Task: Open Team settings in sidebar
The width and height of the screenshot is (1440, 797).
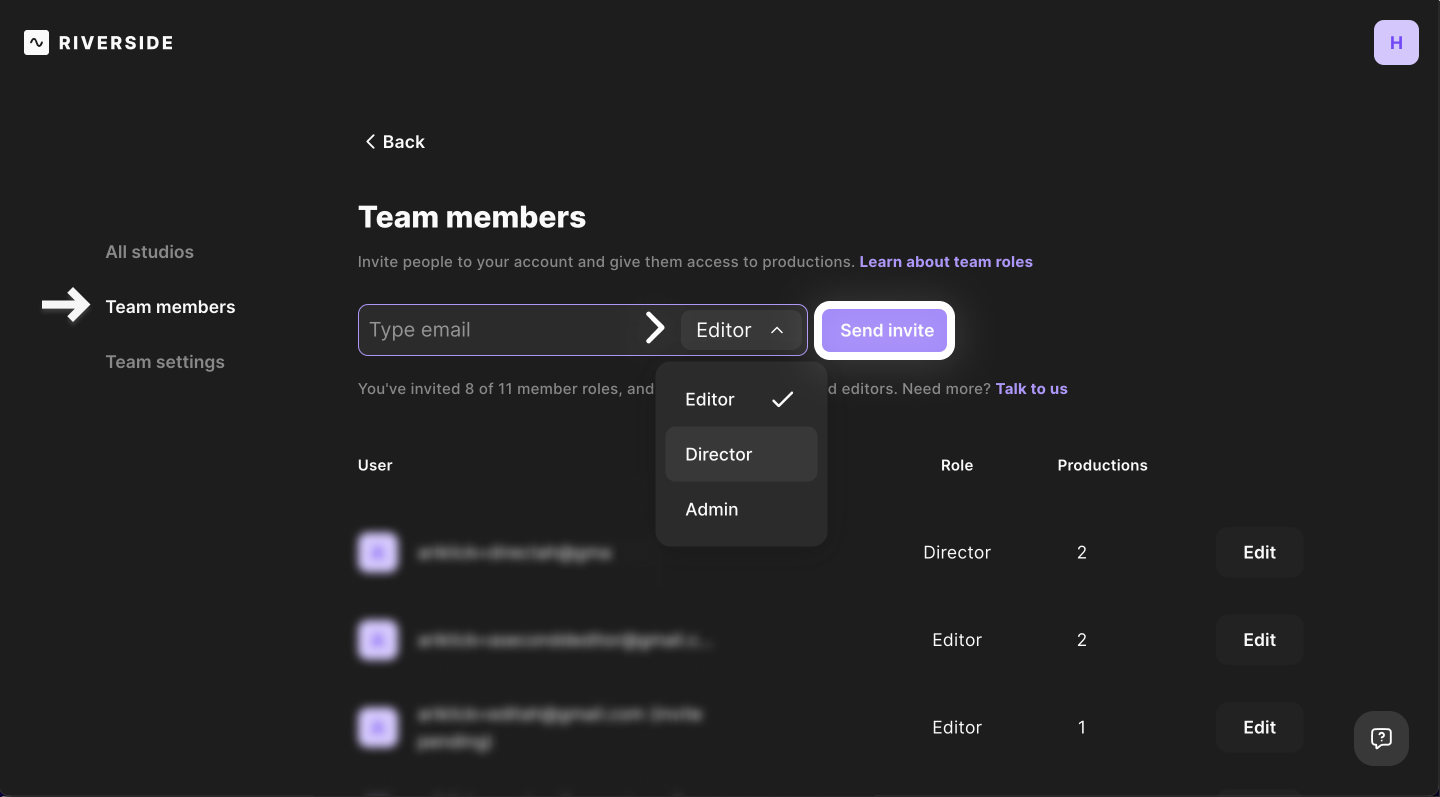Action: (165, 362)
